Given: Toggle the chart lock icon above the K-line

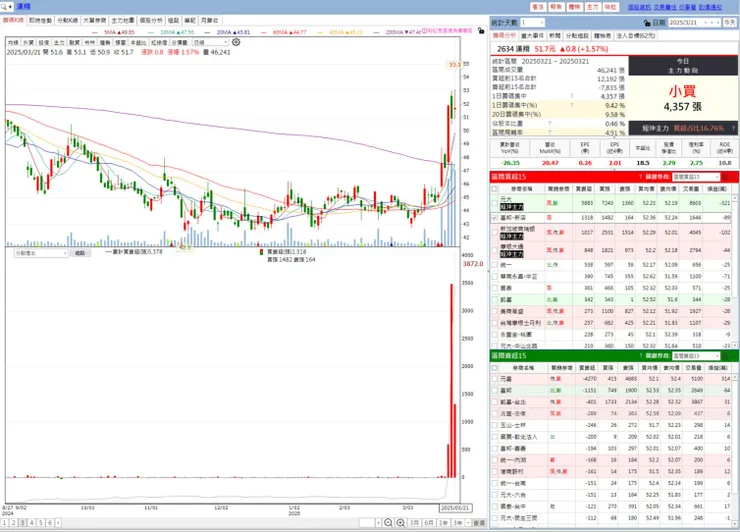Looking at the screenshot, I should pyautogui.click(x=480, y=31).
